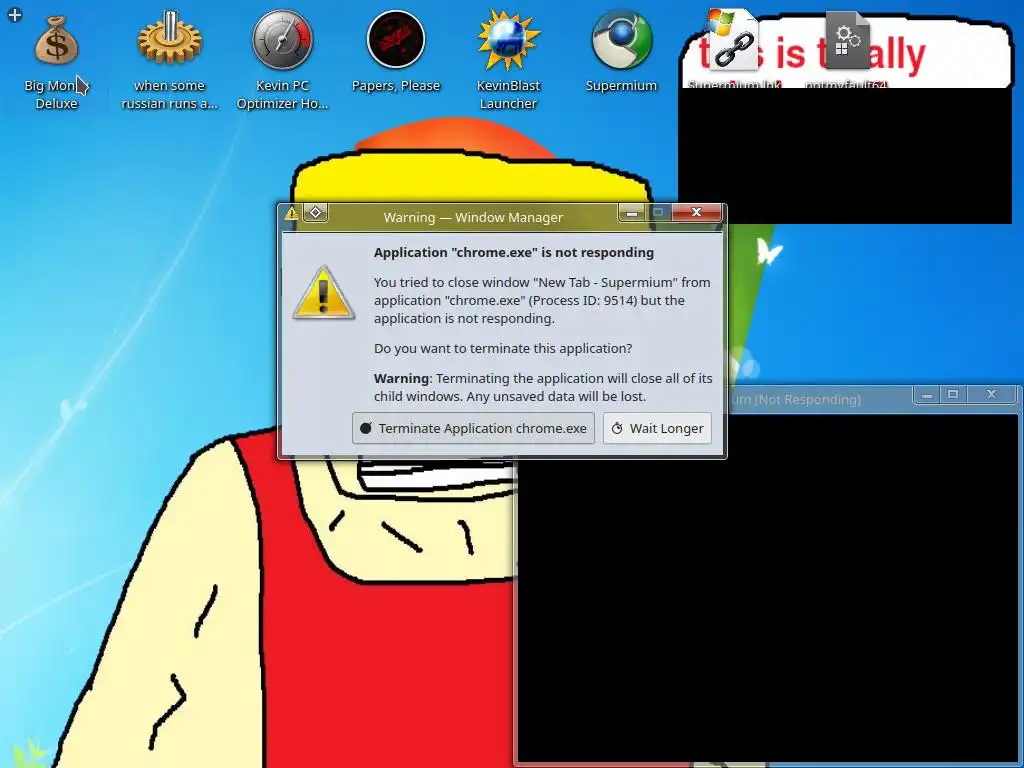Close the Not Responding Supermium window
The image size is (1024, 768).
click(x=991, y=394)
